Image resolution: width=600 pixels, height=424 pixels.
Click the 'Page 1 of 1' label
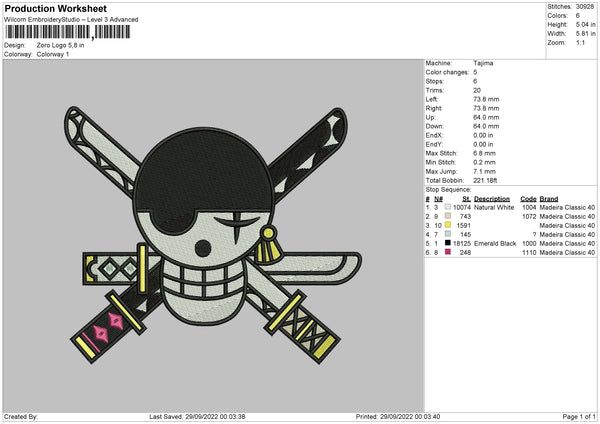click(x=579, y=416)
